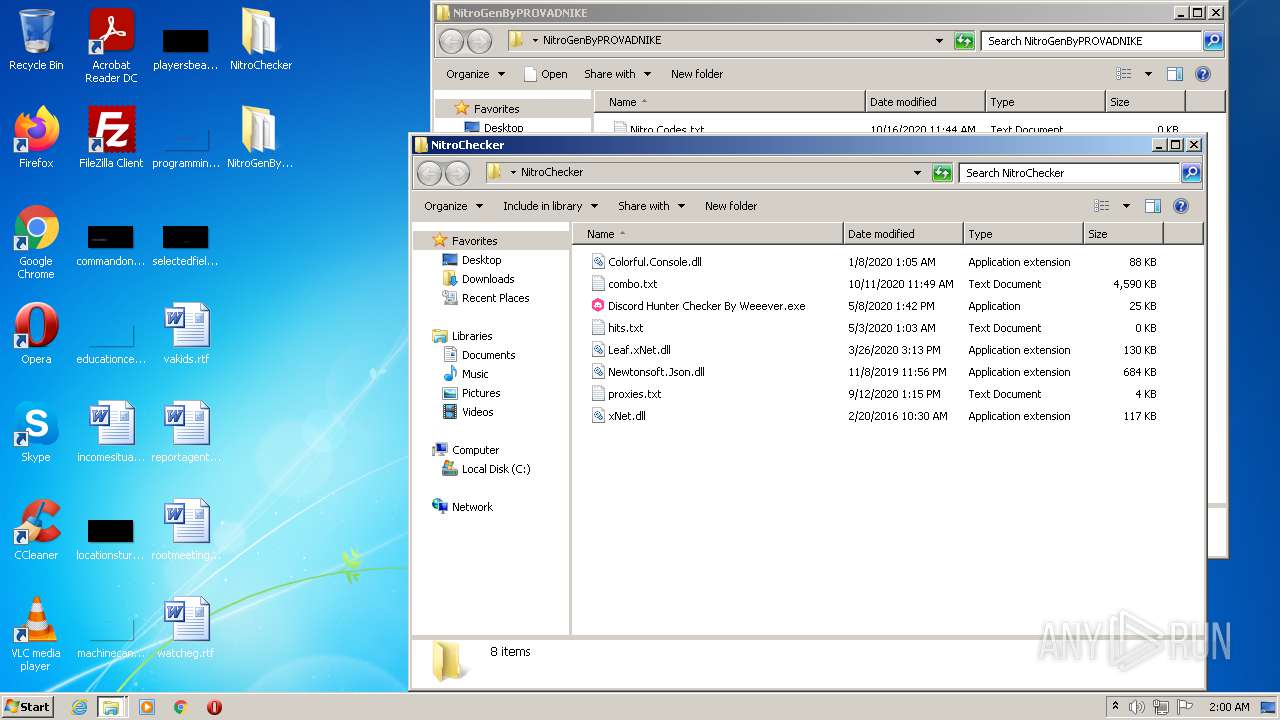This screenshot has width=1280, height=720.
Task: Sort by Name column header
Action: coord(709,234)
